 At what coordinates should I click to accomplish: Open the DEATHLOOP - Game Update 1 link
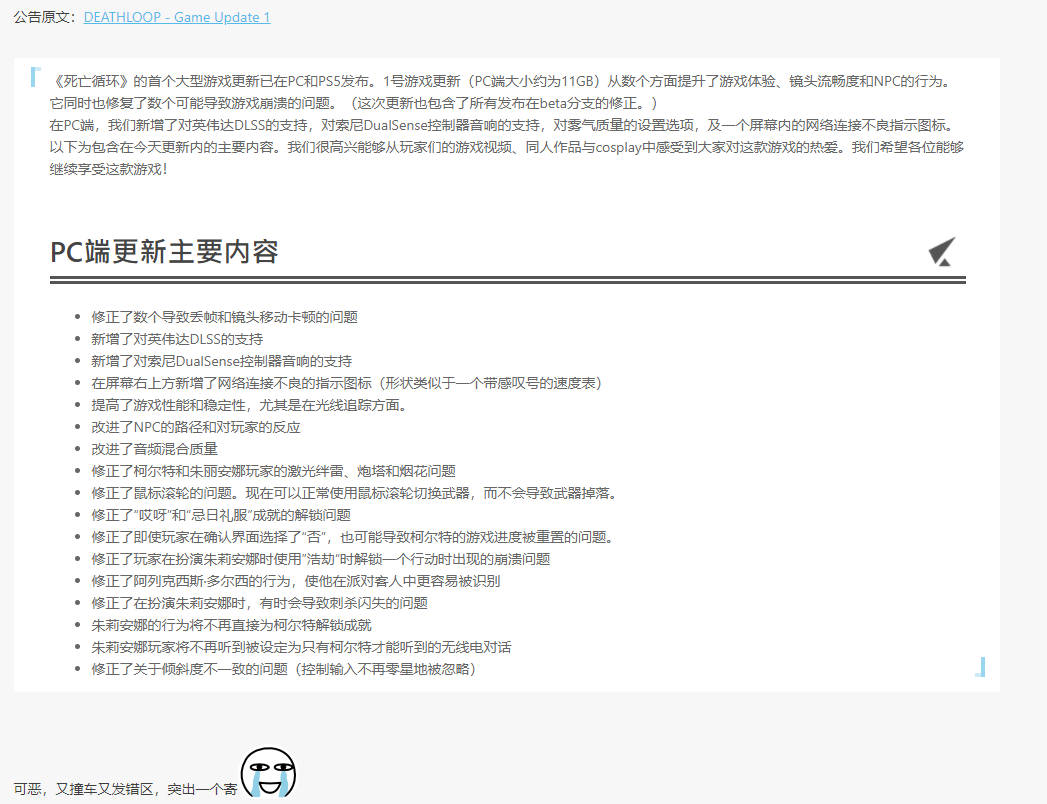(x=177, y=17)
